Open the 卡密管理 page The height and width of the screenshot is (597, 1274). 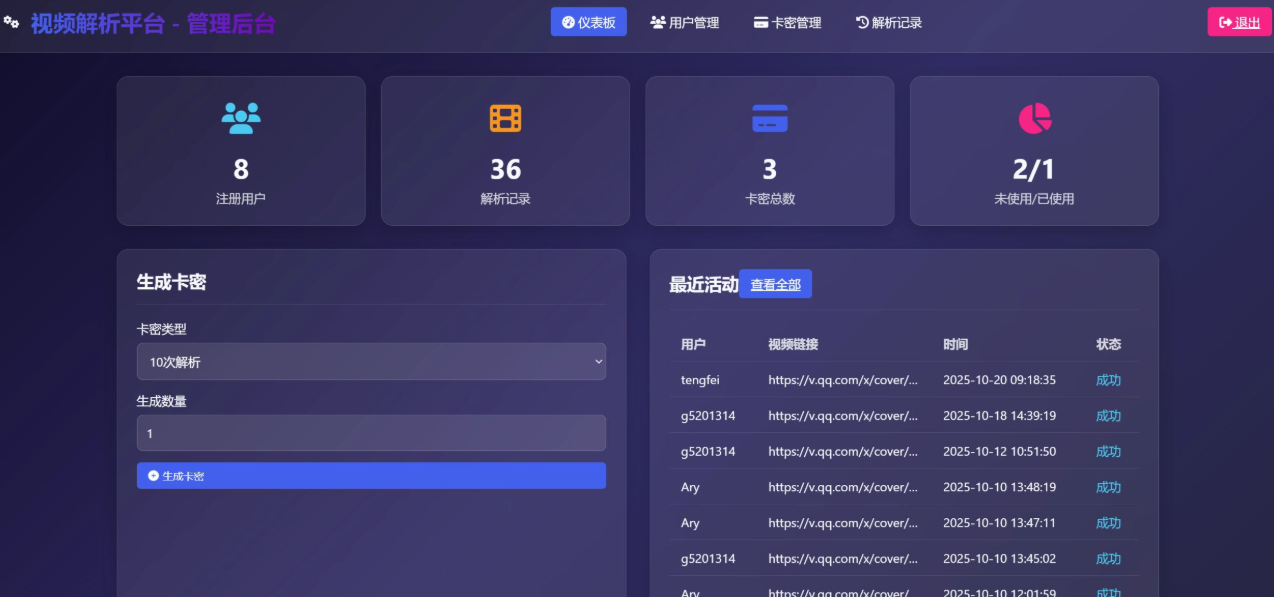[787, 22]
